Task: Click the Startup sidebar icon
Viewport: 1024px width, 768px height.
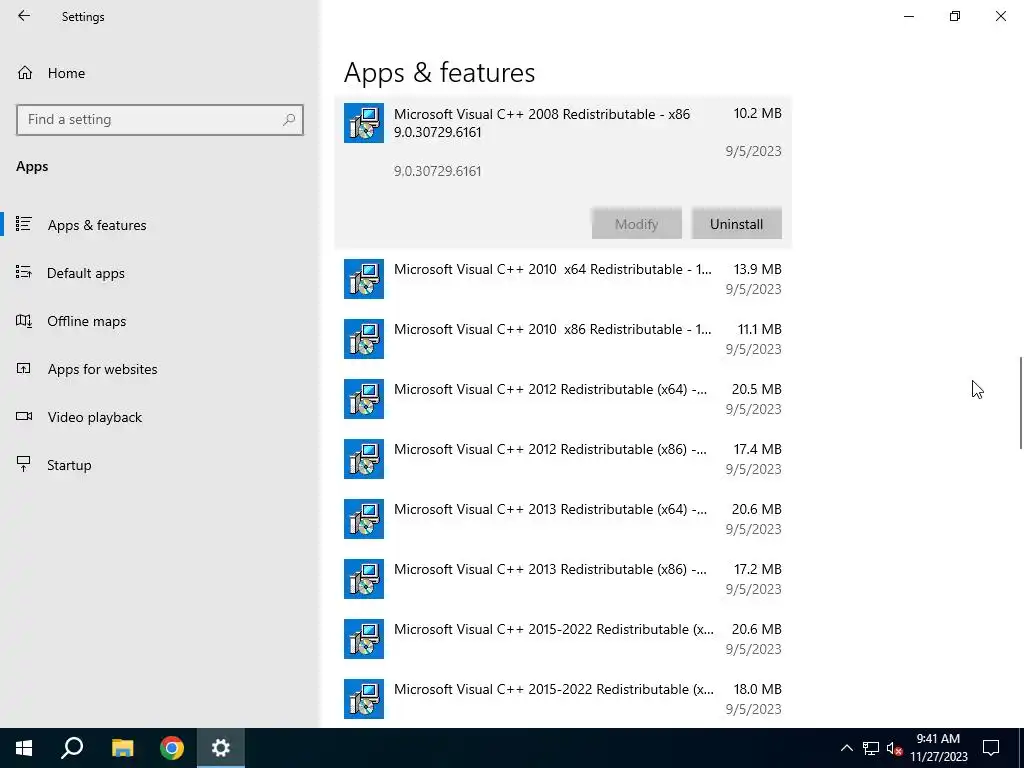Action: coord(24,464)
